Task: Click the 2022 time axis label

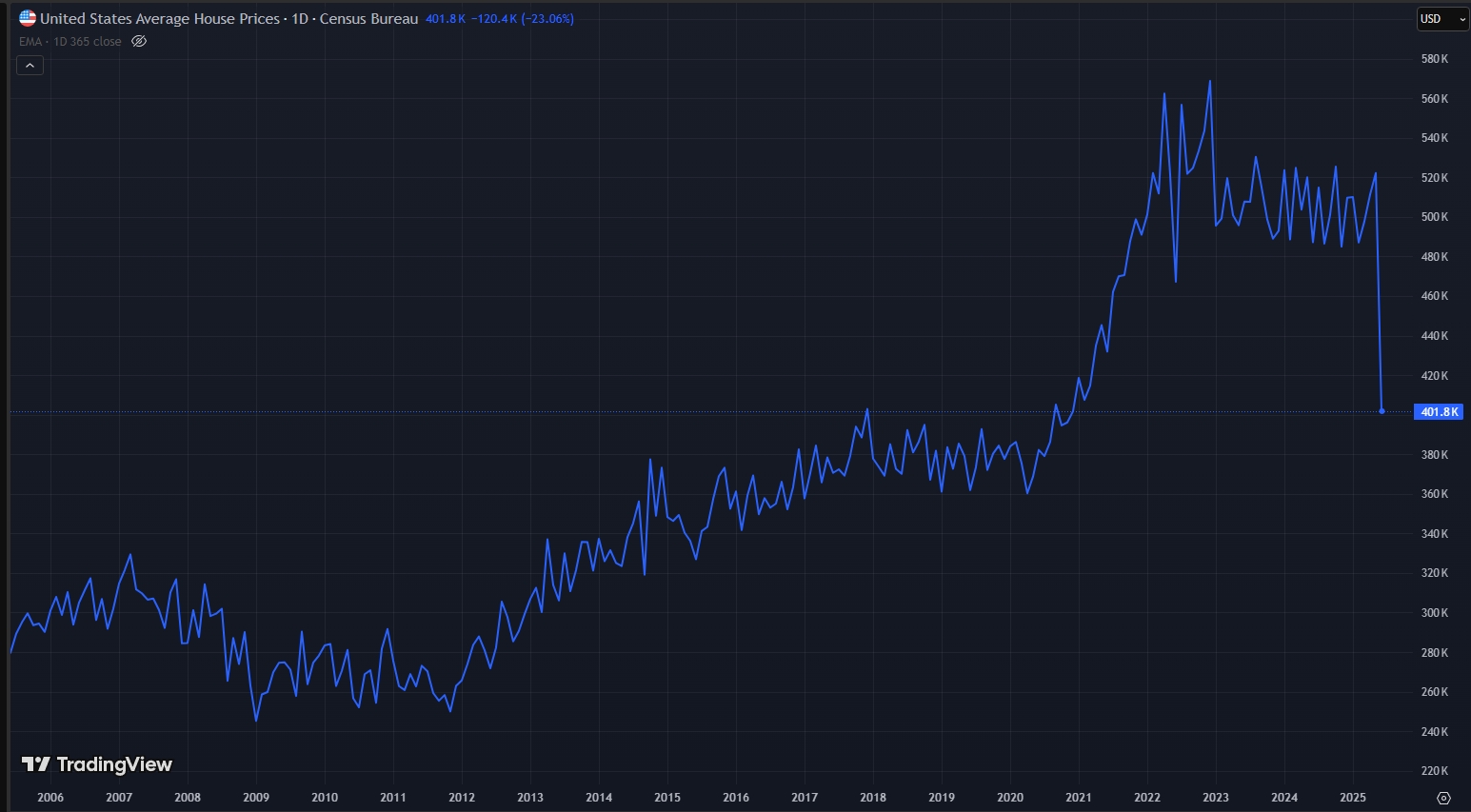Action: pos(1147,798)
